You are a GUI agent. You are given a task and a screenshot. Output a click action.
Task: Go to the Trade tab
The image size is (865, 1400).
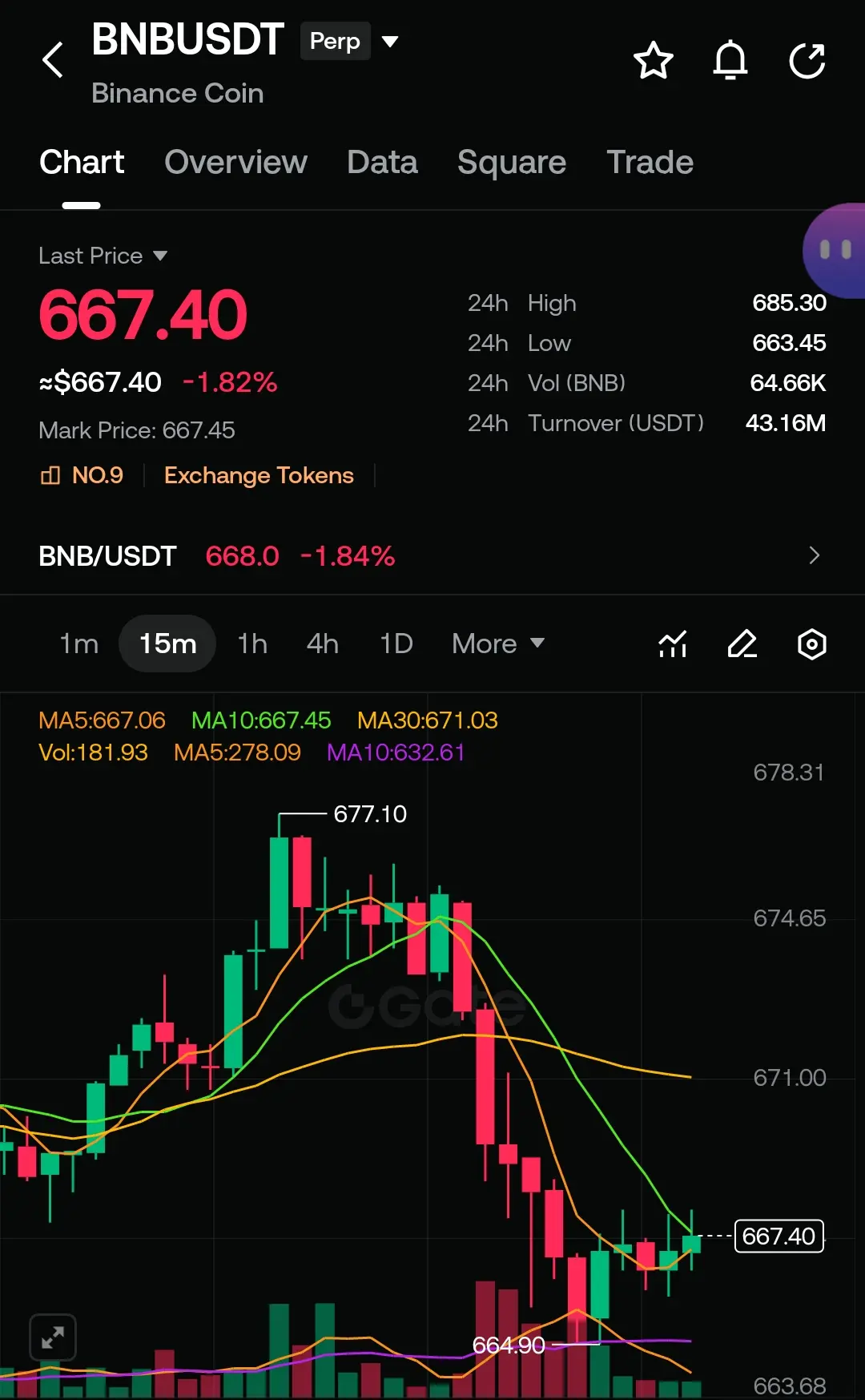pos(650,163)
